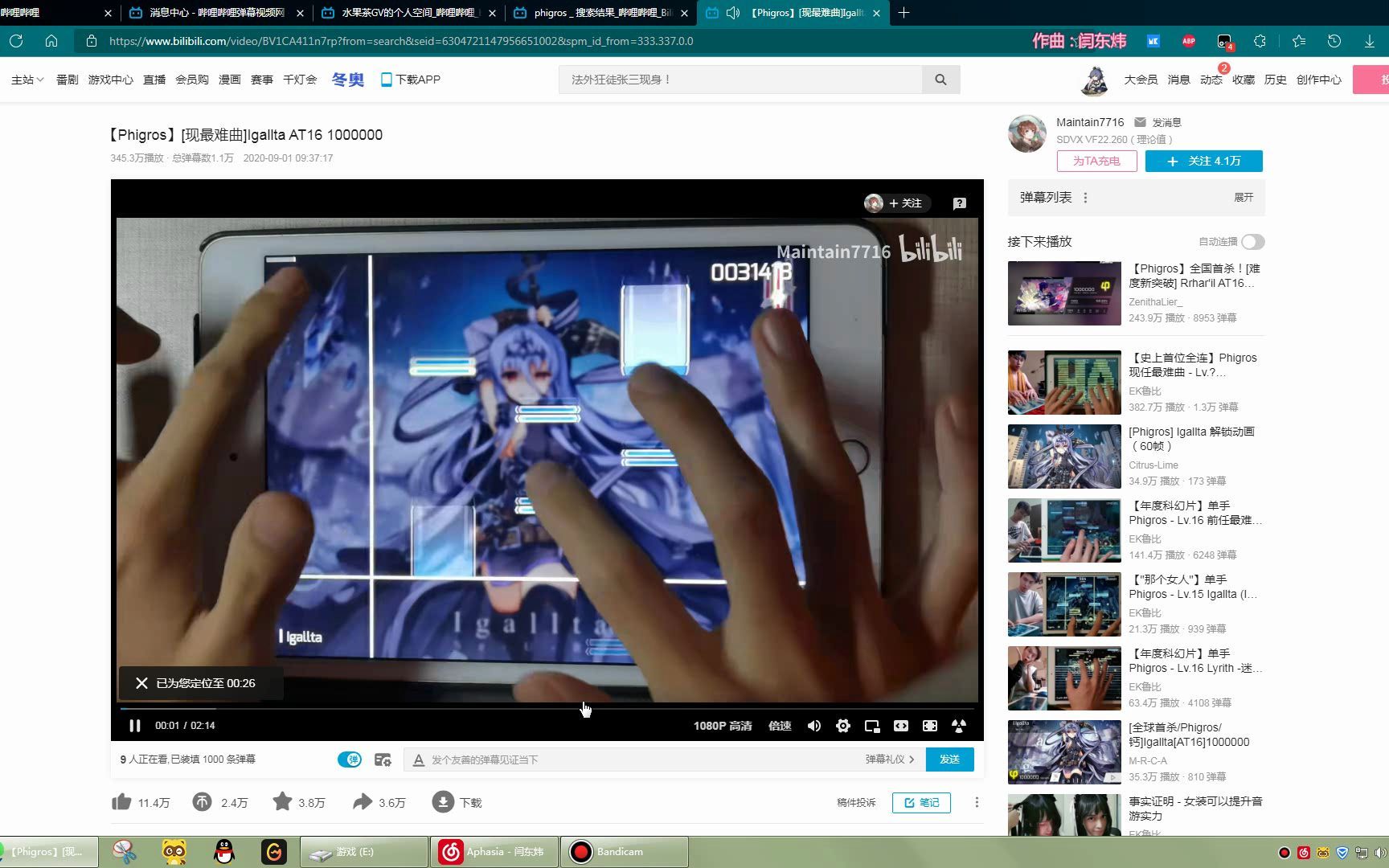The width and height of the screenshot is (1389, 868).
Task: Open 动态 notifications with badge
Action: click(x=1211, y=80)
